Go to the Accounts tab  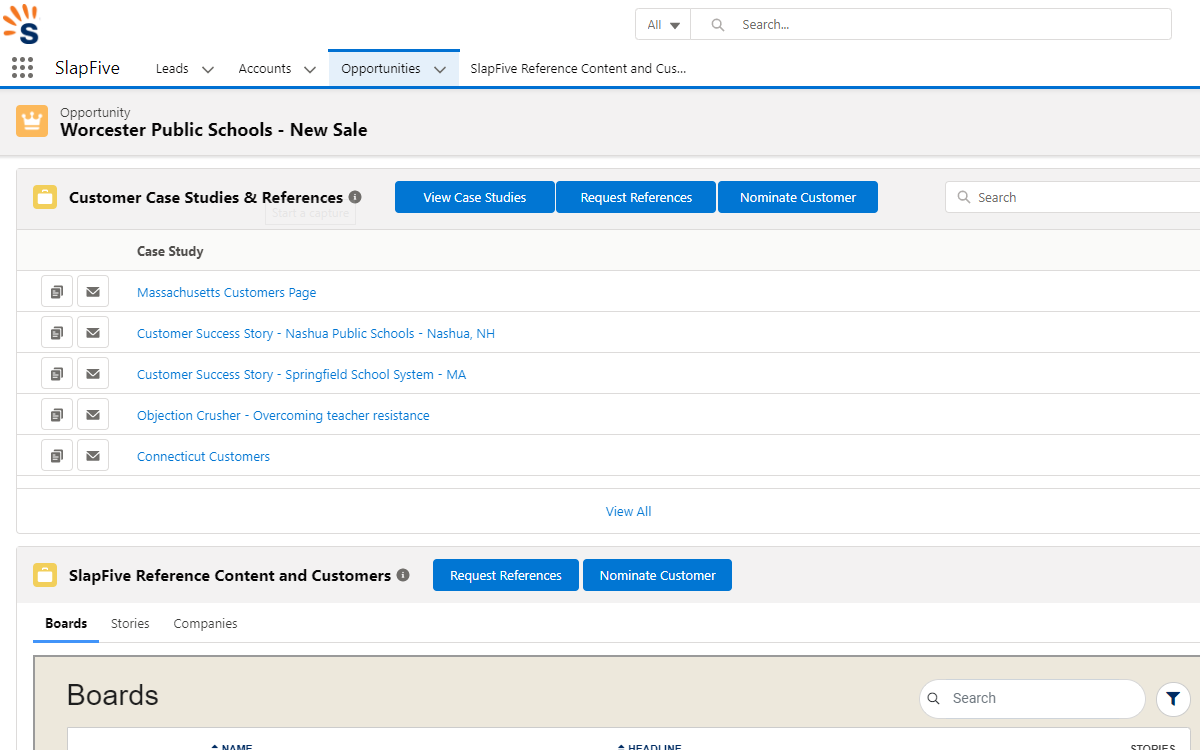(x=265, y=68)
